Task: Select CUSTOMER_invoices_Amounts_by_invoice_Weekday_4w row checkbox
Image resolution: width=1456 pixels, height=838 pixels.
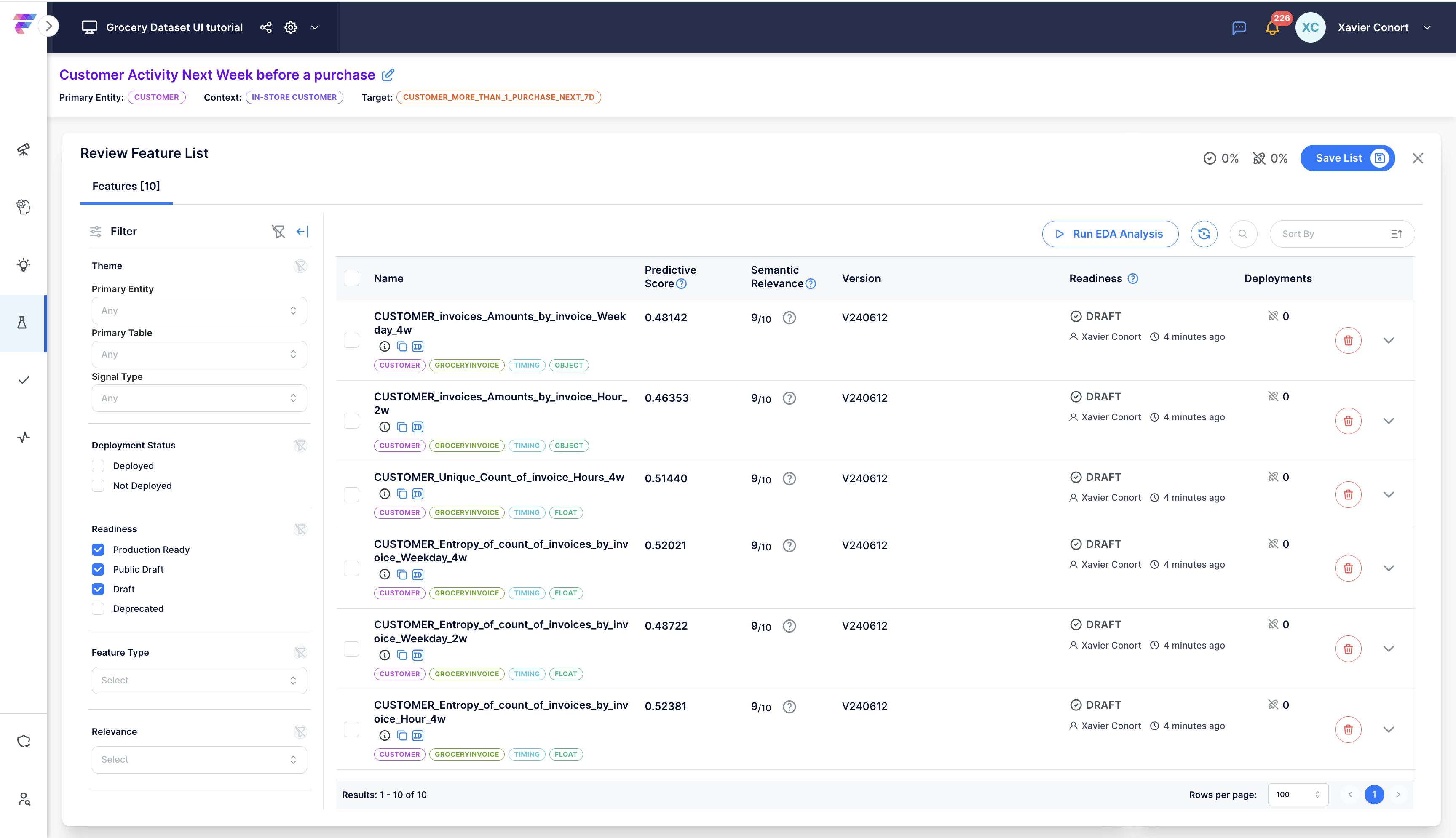Action: click(351, 341)
